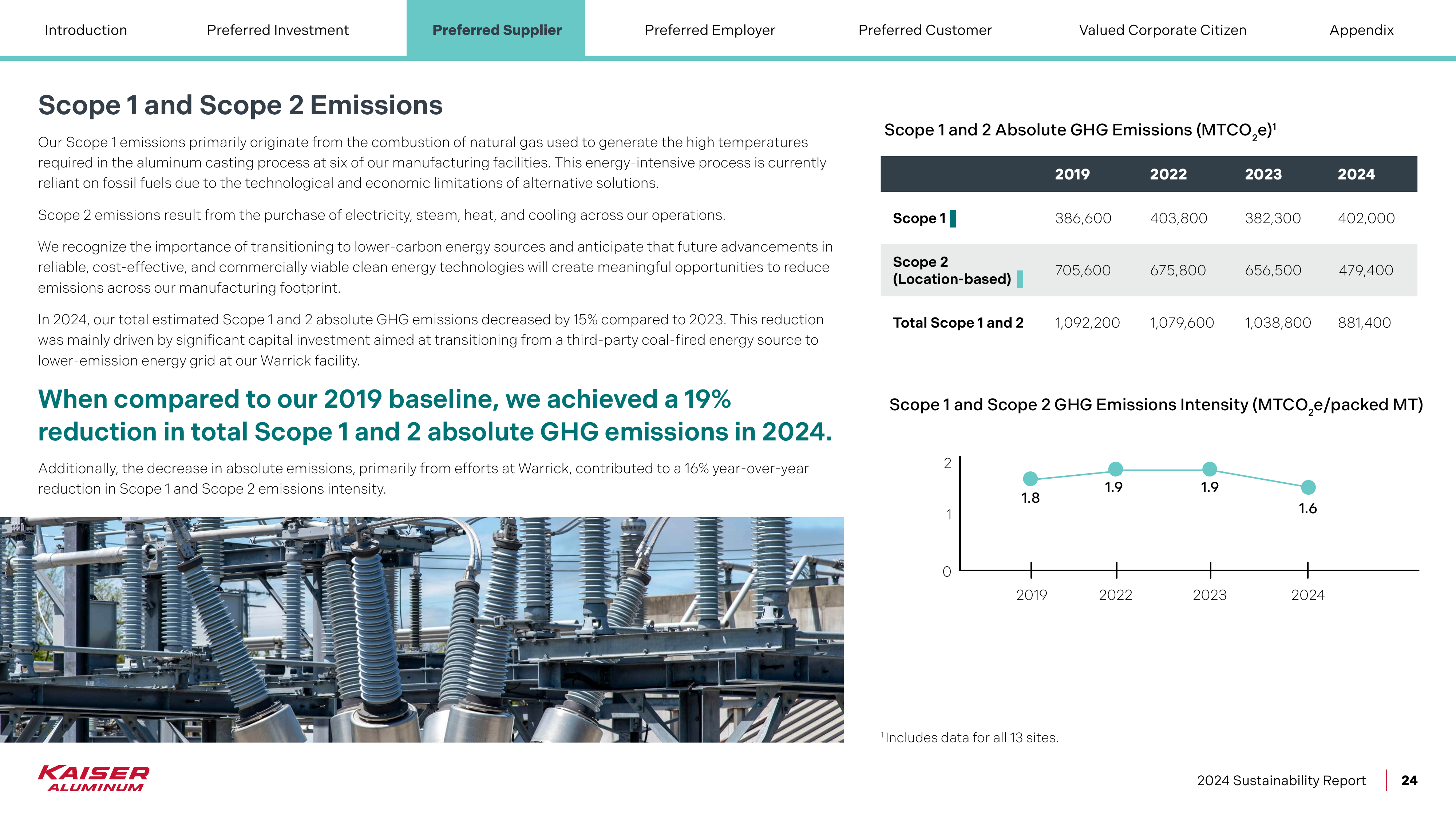Click page number 24 in footer
The image size is (1456, 819).
click(1409, 780)
